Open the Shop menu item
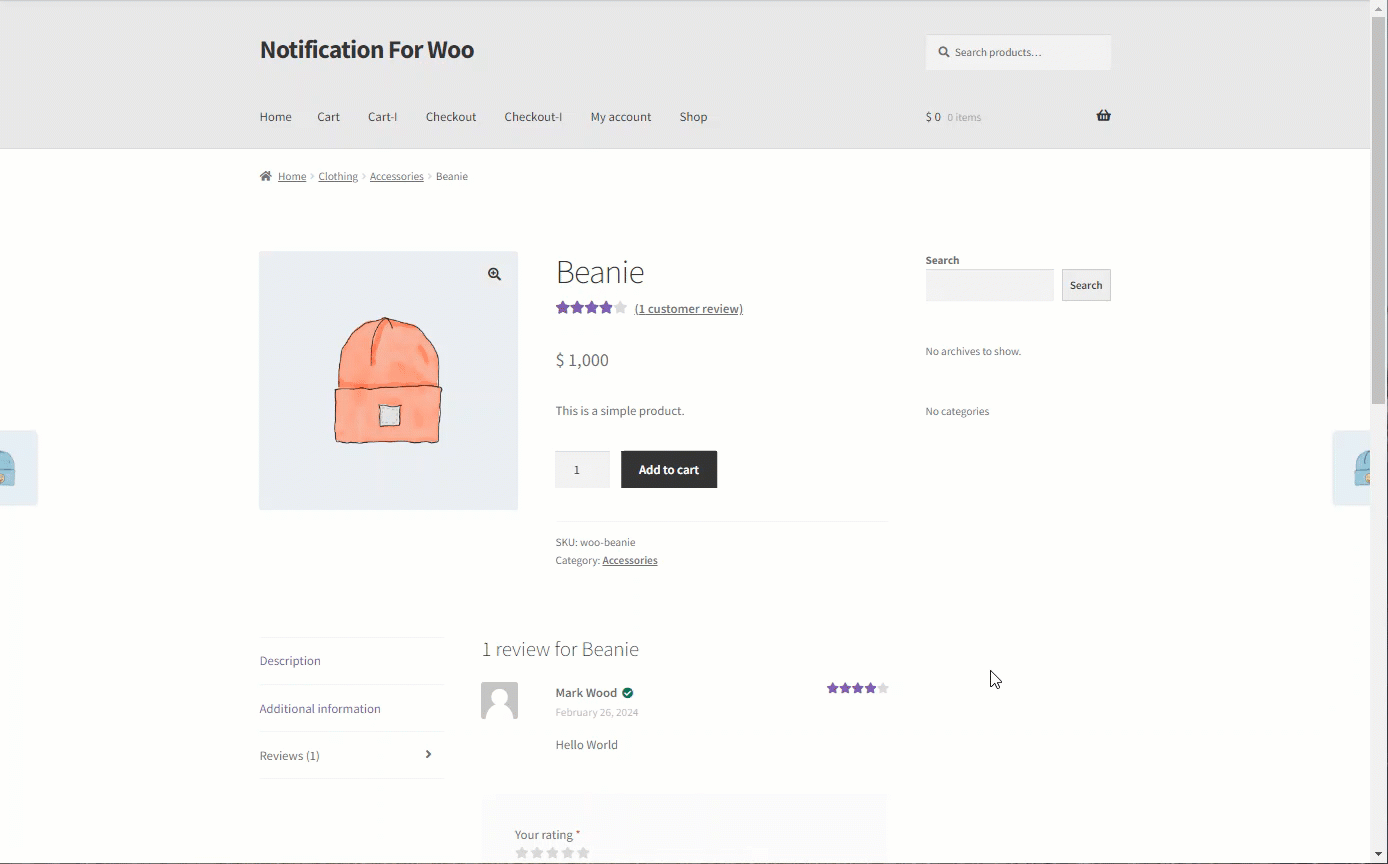1388x864 pixels. (x=693, y=117)
